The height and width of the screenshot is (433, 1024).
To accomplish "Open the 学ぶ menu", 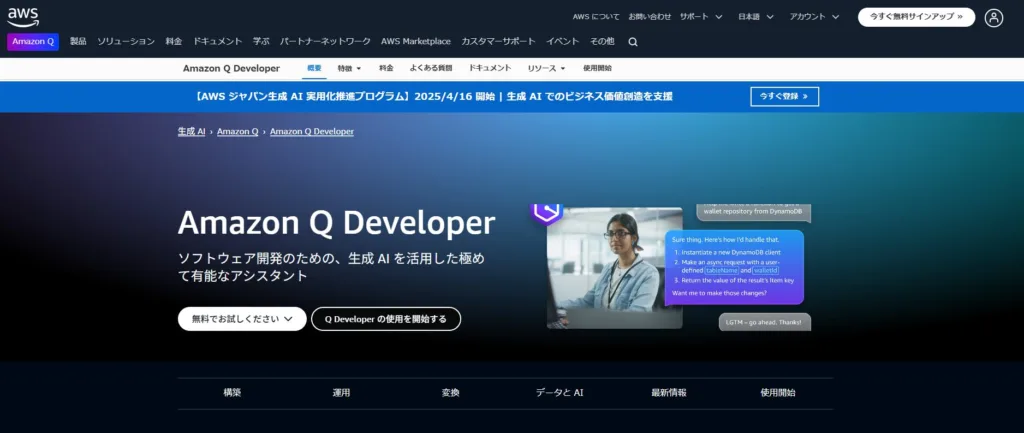I will [261, 41].
